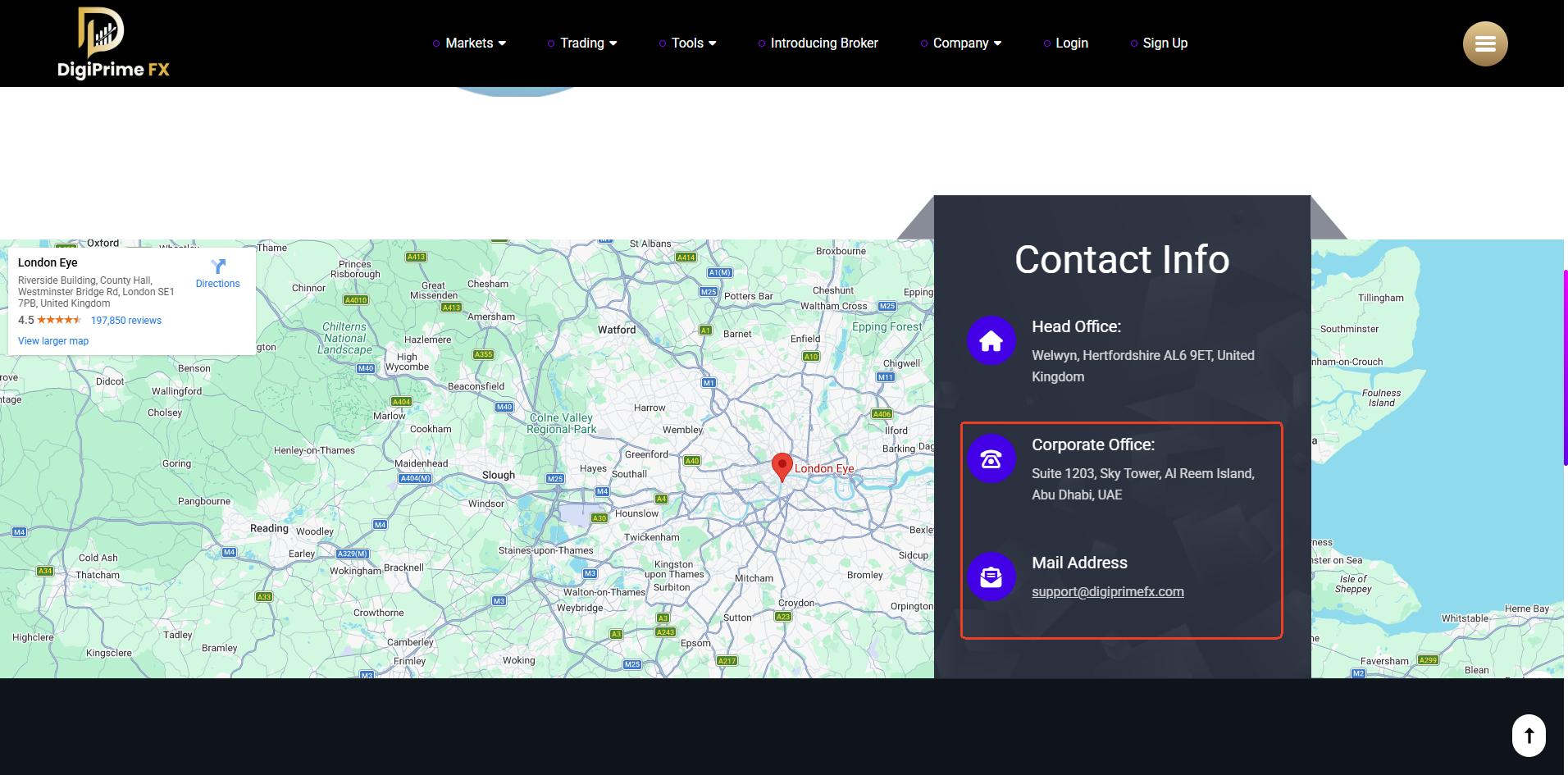Image resolution: width=1568 pixels, height=775 pixels.
Task: Click the Tillingham label on the map
Action: click(1381, 298)
